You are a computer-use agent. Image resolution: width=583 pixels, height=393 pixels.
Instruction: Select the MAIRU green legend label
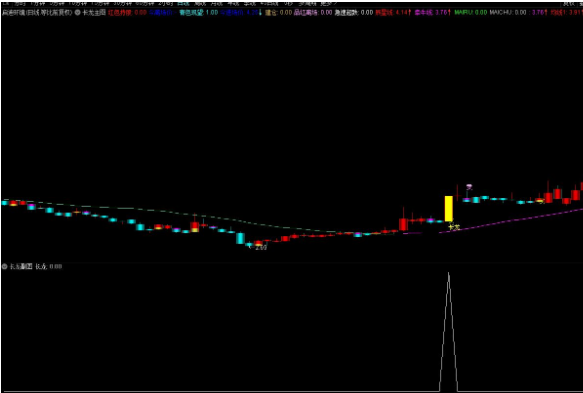[x=464, y=12]
